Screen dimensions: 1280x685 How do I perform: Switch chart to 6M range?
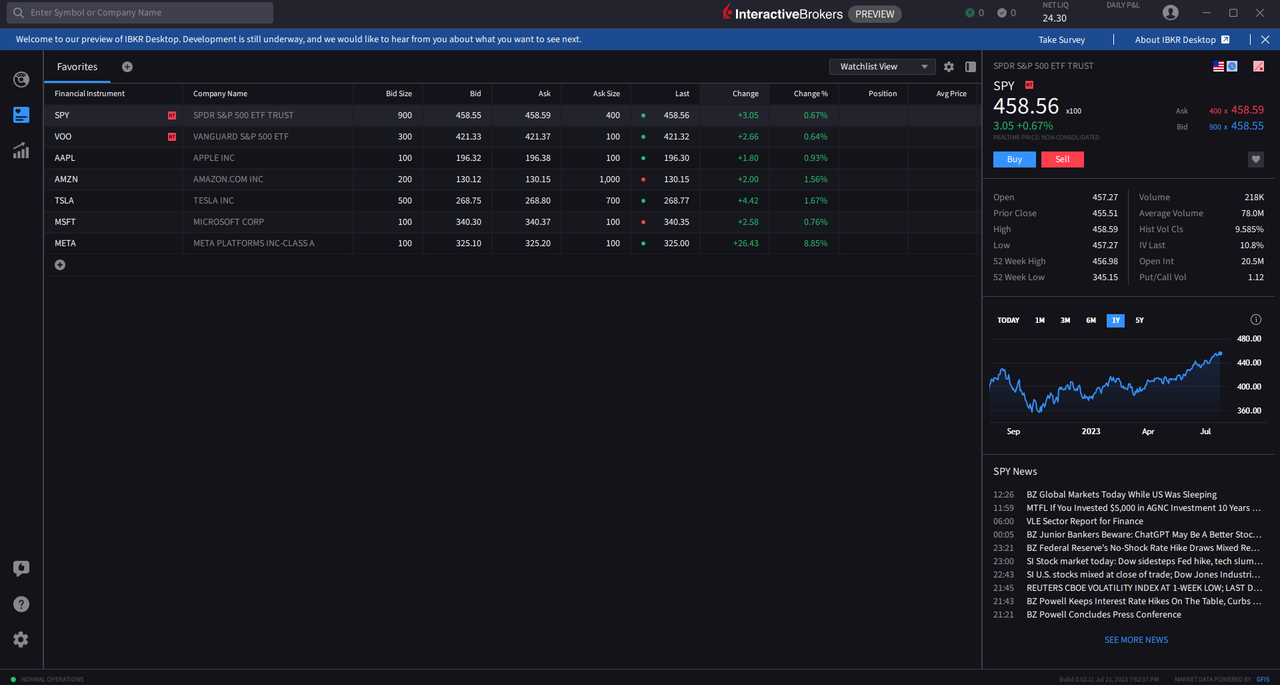[x=1091, y=320]
